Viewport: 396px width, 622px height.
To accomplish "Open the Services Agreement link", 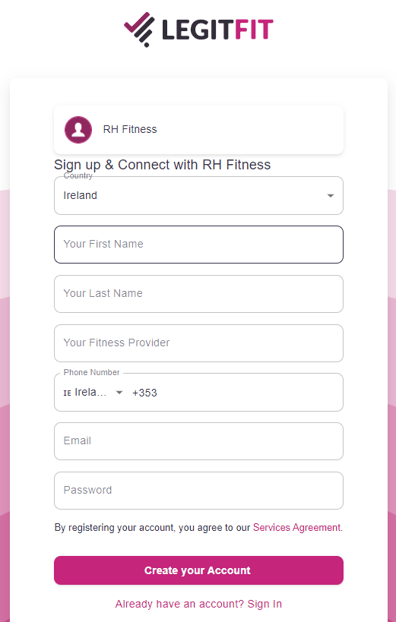I will (x=298, y=527).
